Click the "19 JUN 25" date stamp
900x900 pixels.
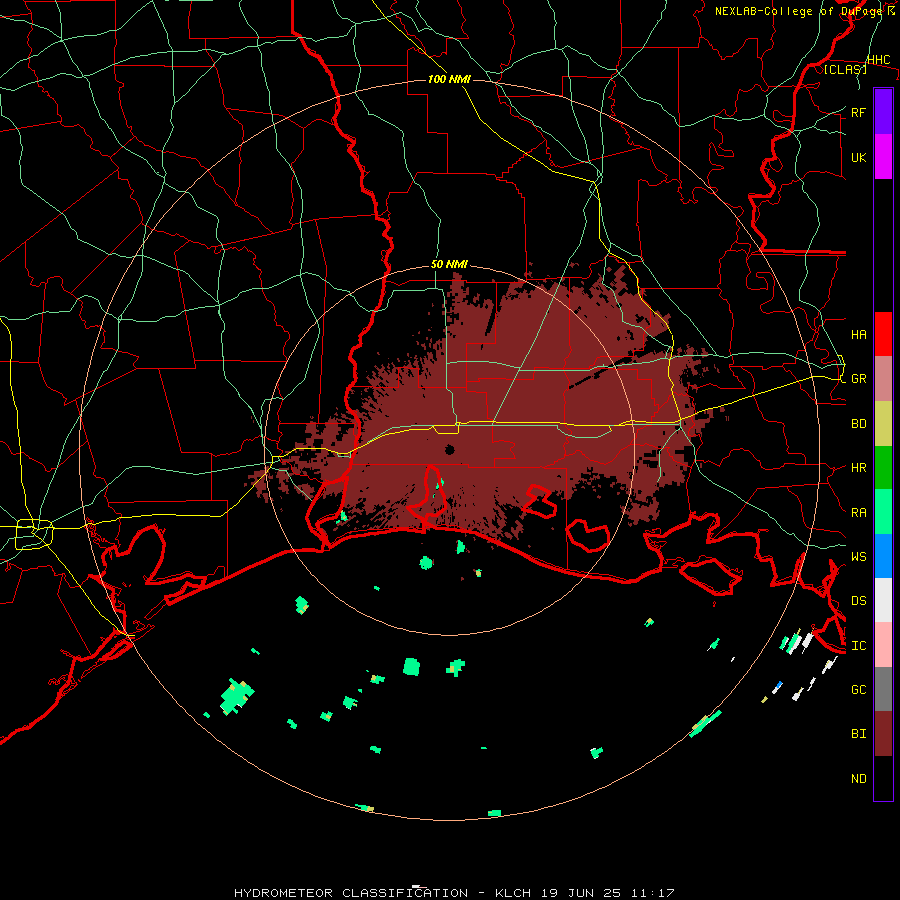582,893
